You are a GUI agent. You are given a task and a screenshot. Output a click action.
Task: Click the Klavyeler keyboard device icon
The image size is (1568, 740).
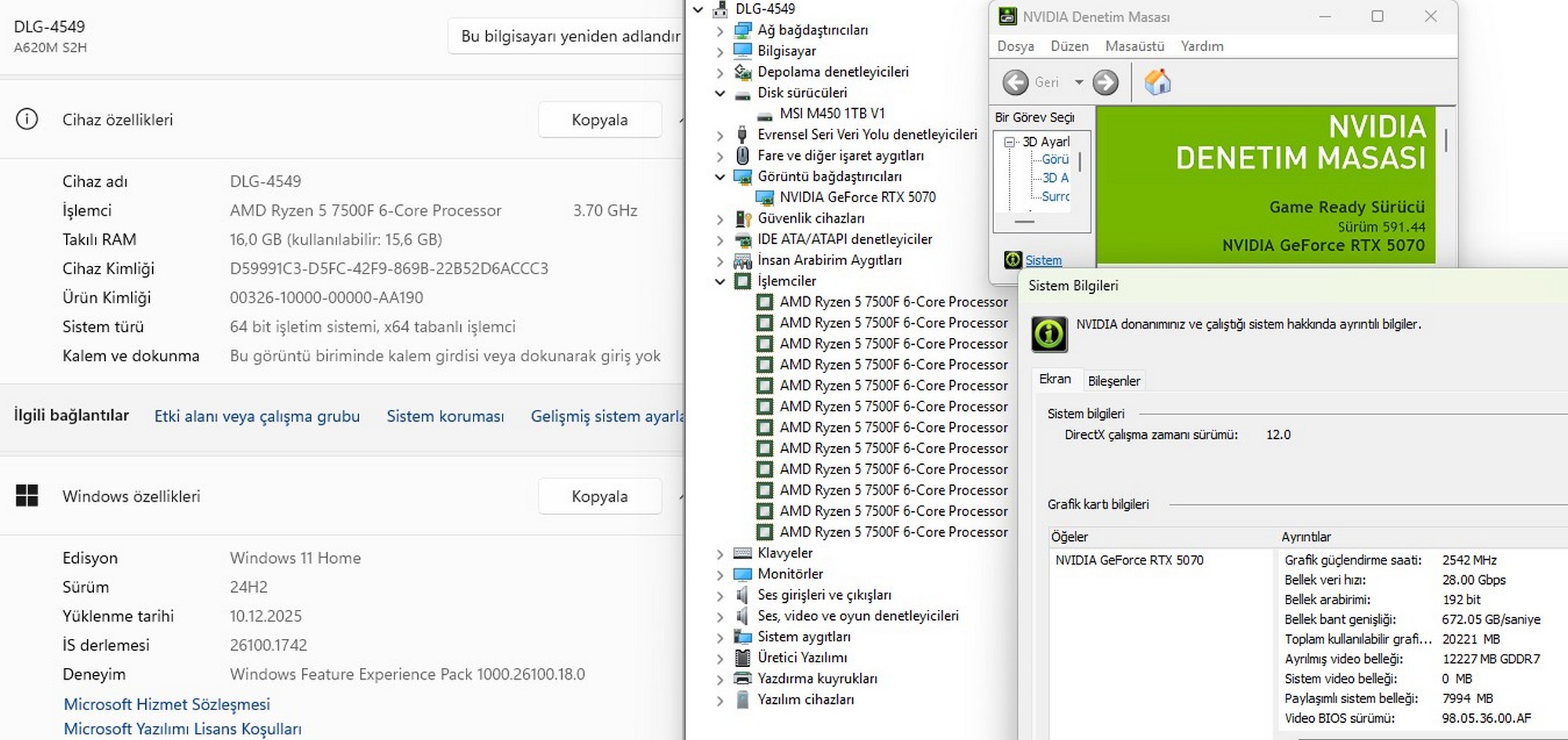point(742,553)
